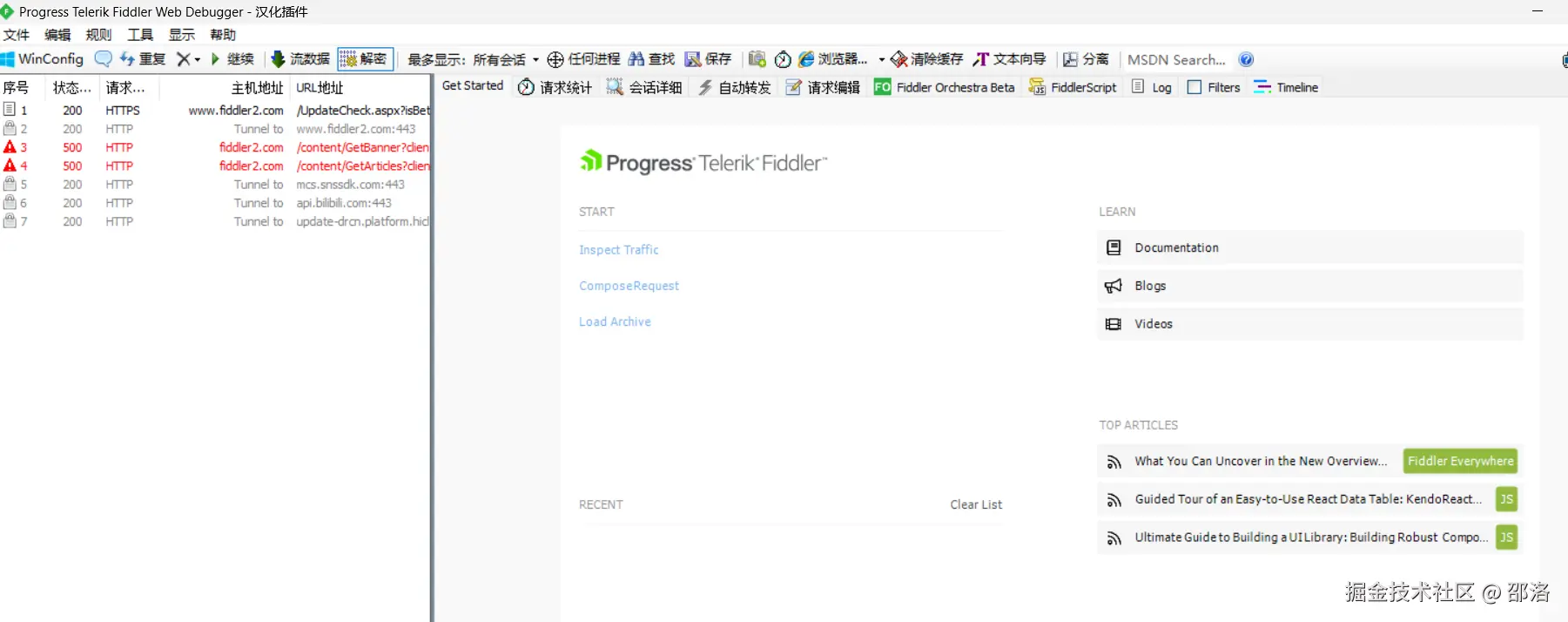
Task: Open the 最多显示 所有会话 dropdown
Action: pos(474,59)
